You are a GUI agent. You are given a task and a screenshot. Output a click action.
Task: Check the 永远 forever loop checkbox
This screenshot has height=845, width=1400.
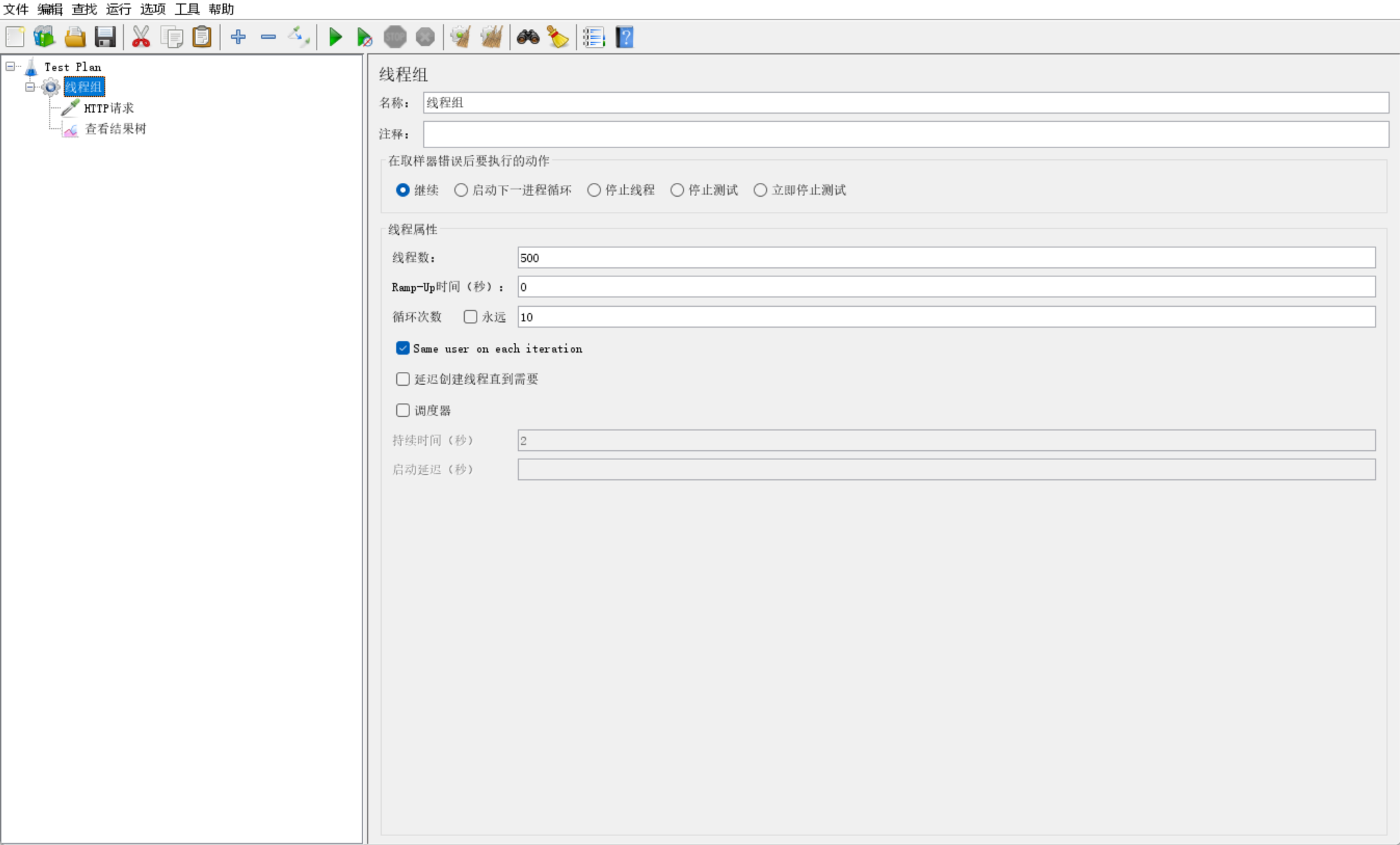pos(470,317)
